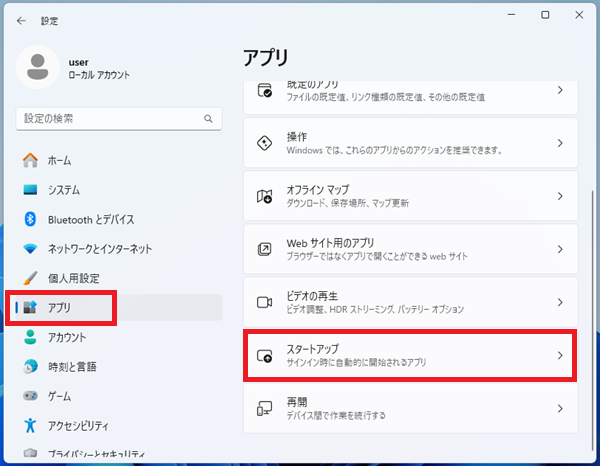This screenshot has height=466, width=600.
Task: Click the network Wi-Fi icon
Action: click(x=30, y=249)
